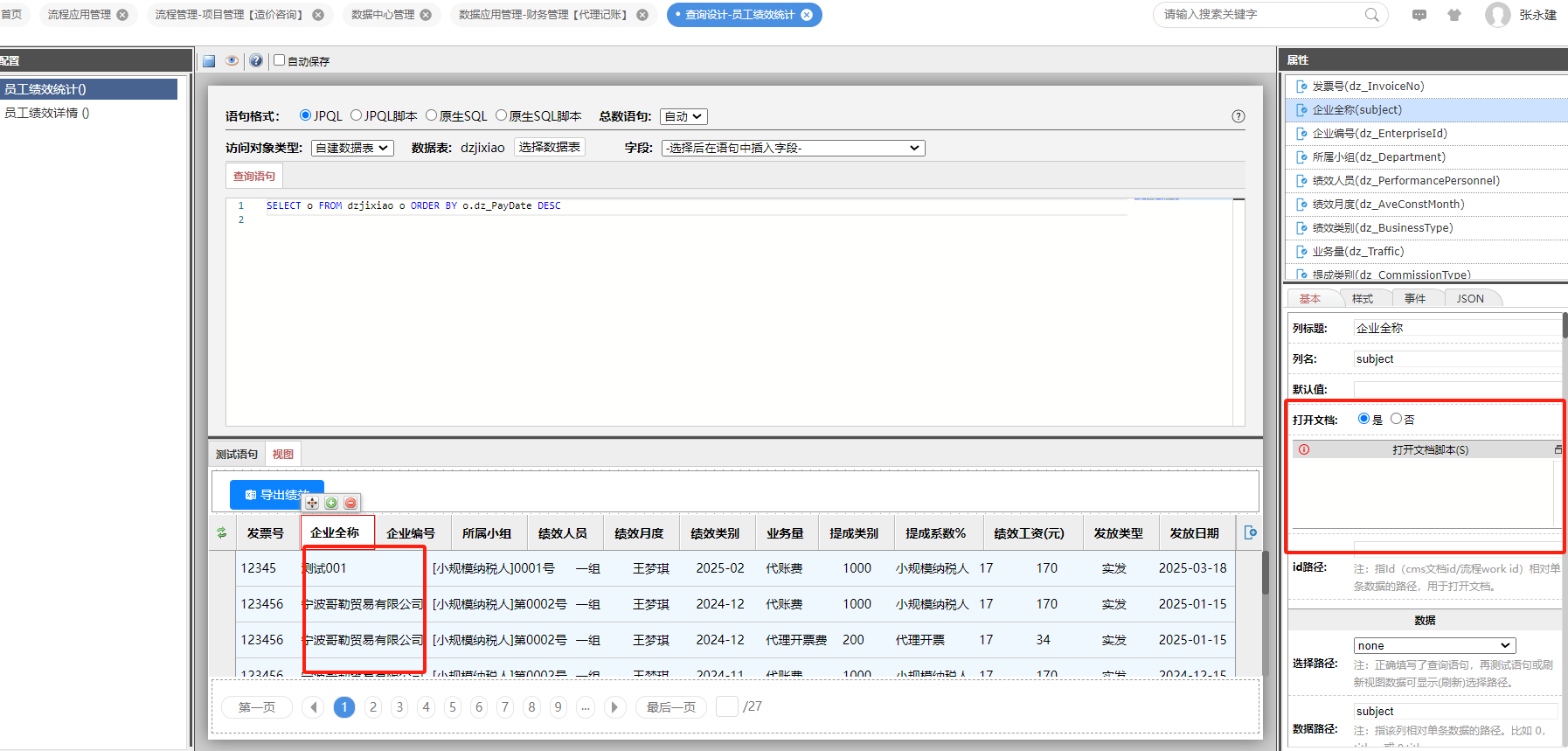Click the green refresh icon in table header
The image size is (1568, 751).
click(222, 532)
